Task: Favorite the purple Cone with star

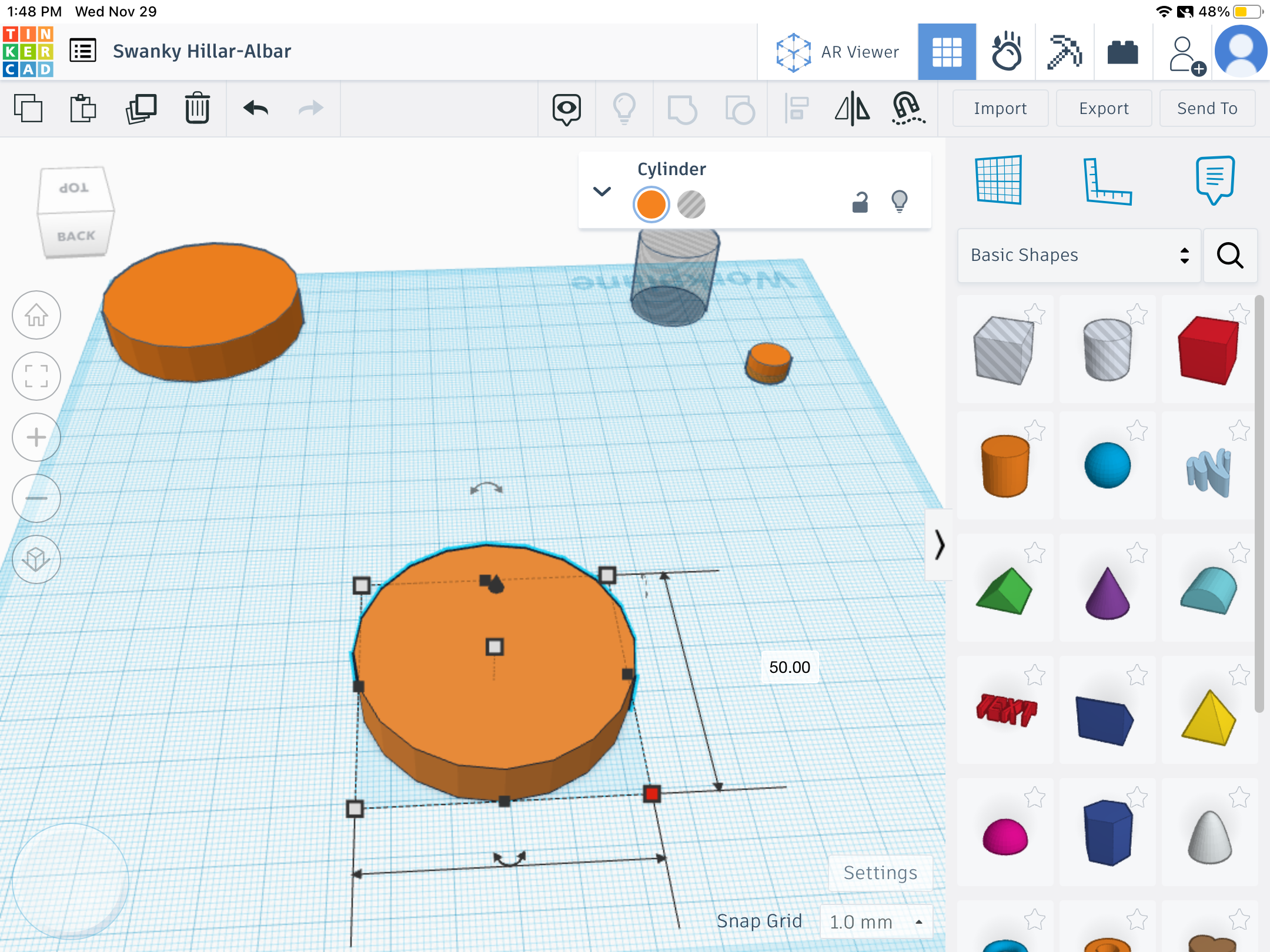Action: [x=1137, y=552]
